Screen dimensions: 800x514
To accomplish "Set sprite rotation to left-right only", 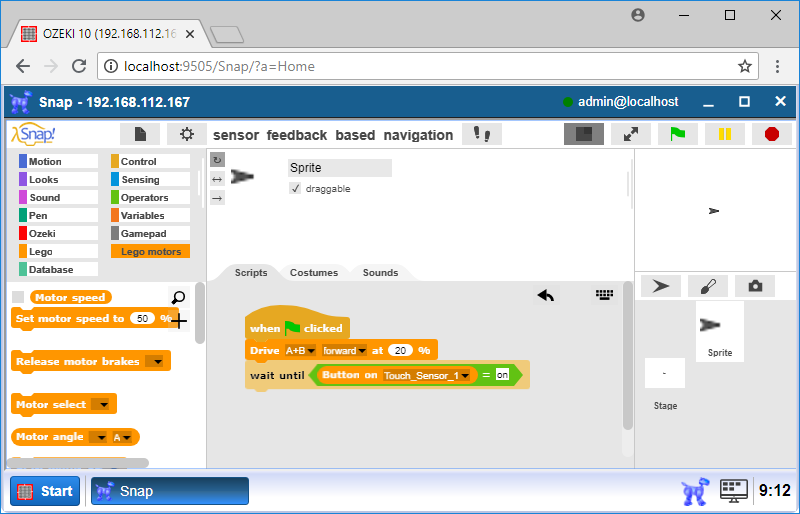I will (217, 179).
